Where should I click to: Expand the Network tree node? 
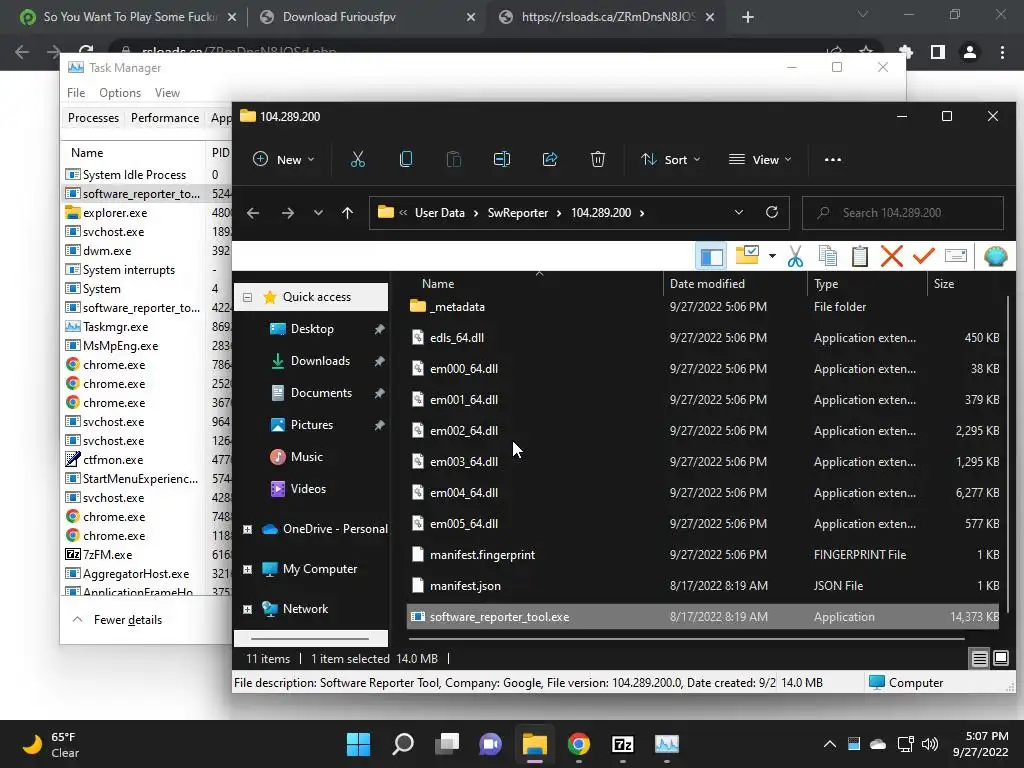[x=248, y=609]
